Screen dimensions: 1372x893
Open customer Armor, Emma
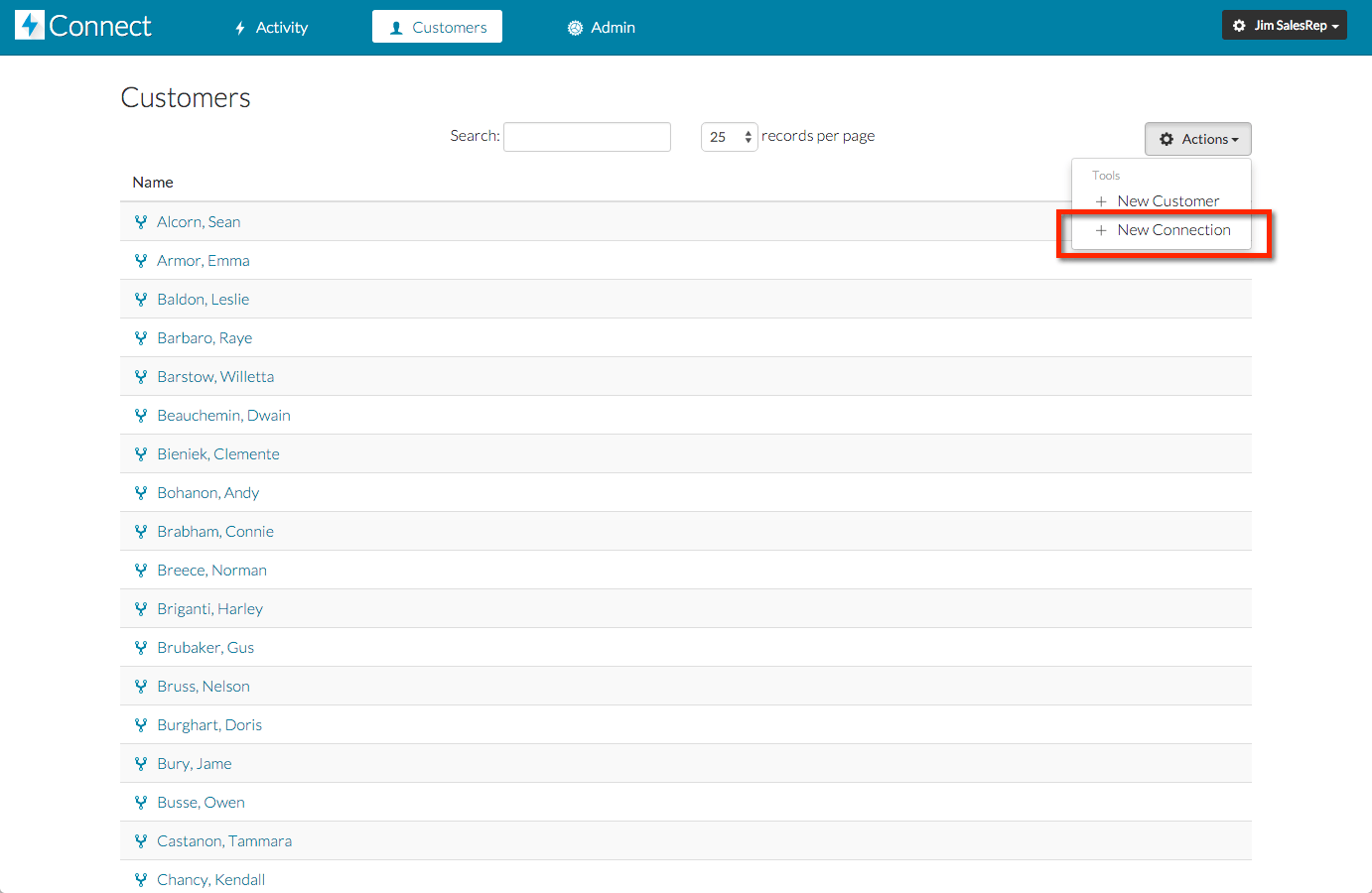[x=204, y=261]
